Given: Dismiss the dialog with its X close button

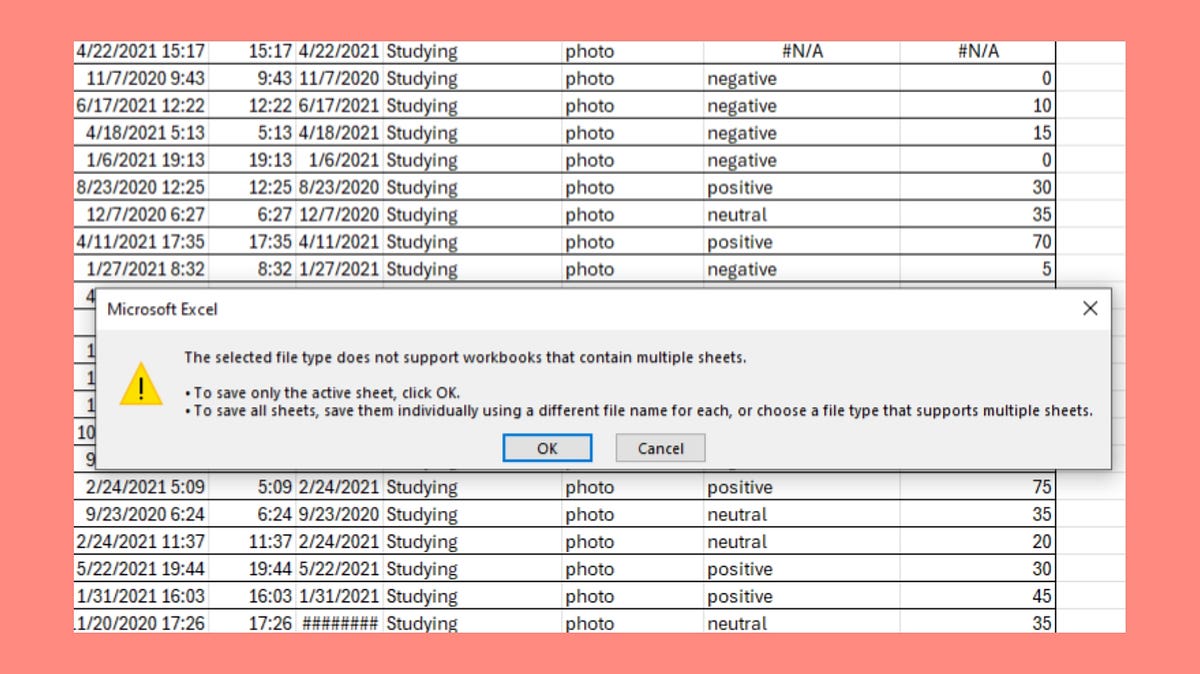Looking at the screenshot, I should [x=1089, y=308].
